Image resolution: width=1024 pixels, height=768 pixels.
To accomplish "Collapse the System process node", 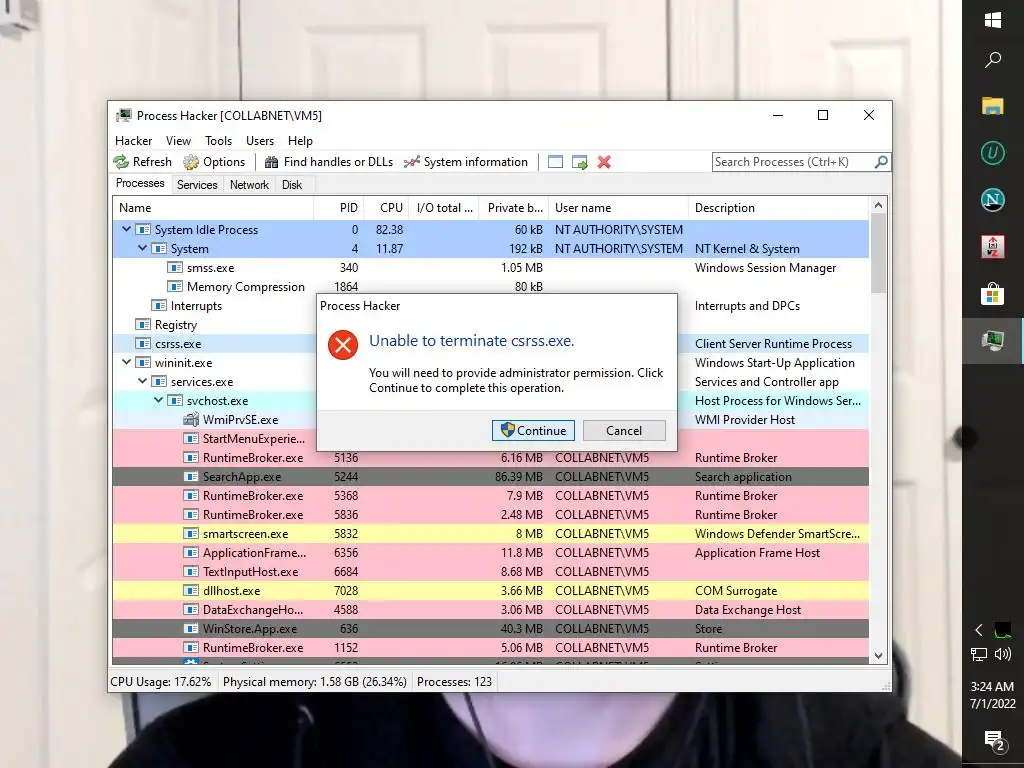I will tap(142, 248).
